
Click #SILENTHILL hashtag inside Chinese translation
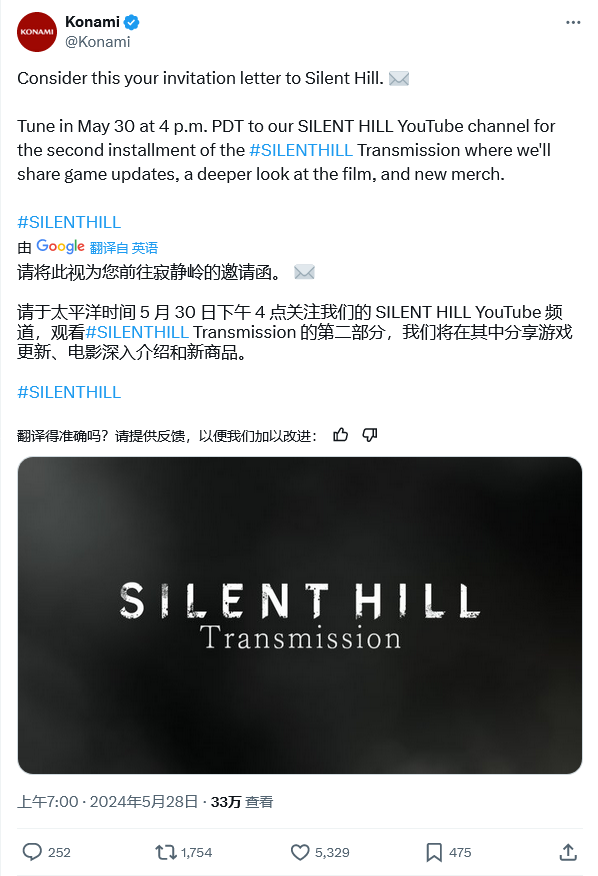(137, 332)
